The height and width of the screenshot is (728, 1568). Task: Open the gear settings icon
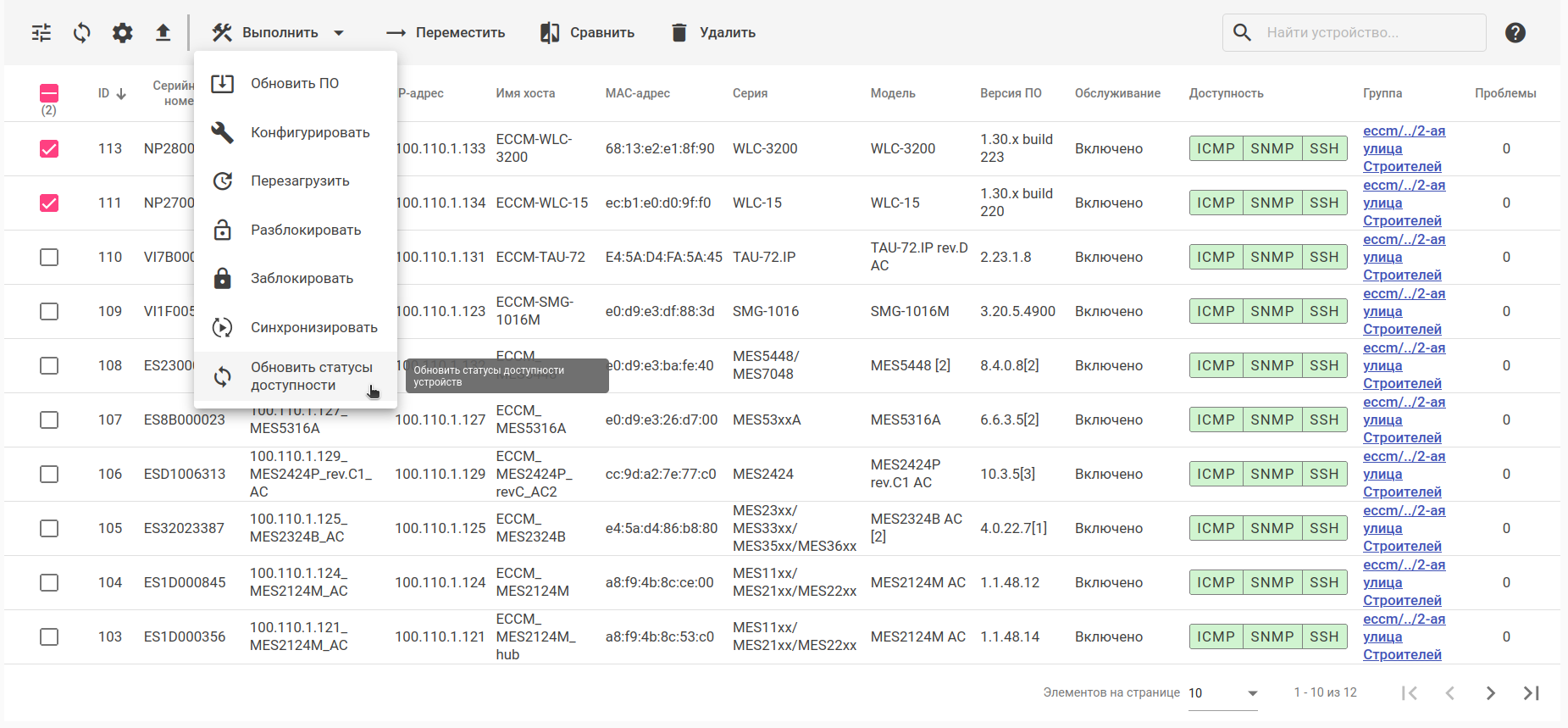(x=123, y=33)
